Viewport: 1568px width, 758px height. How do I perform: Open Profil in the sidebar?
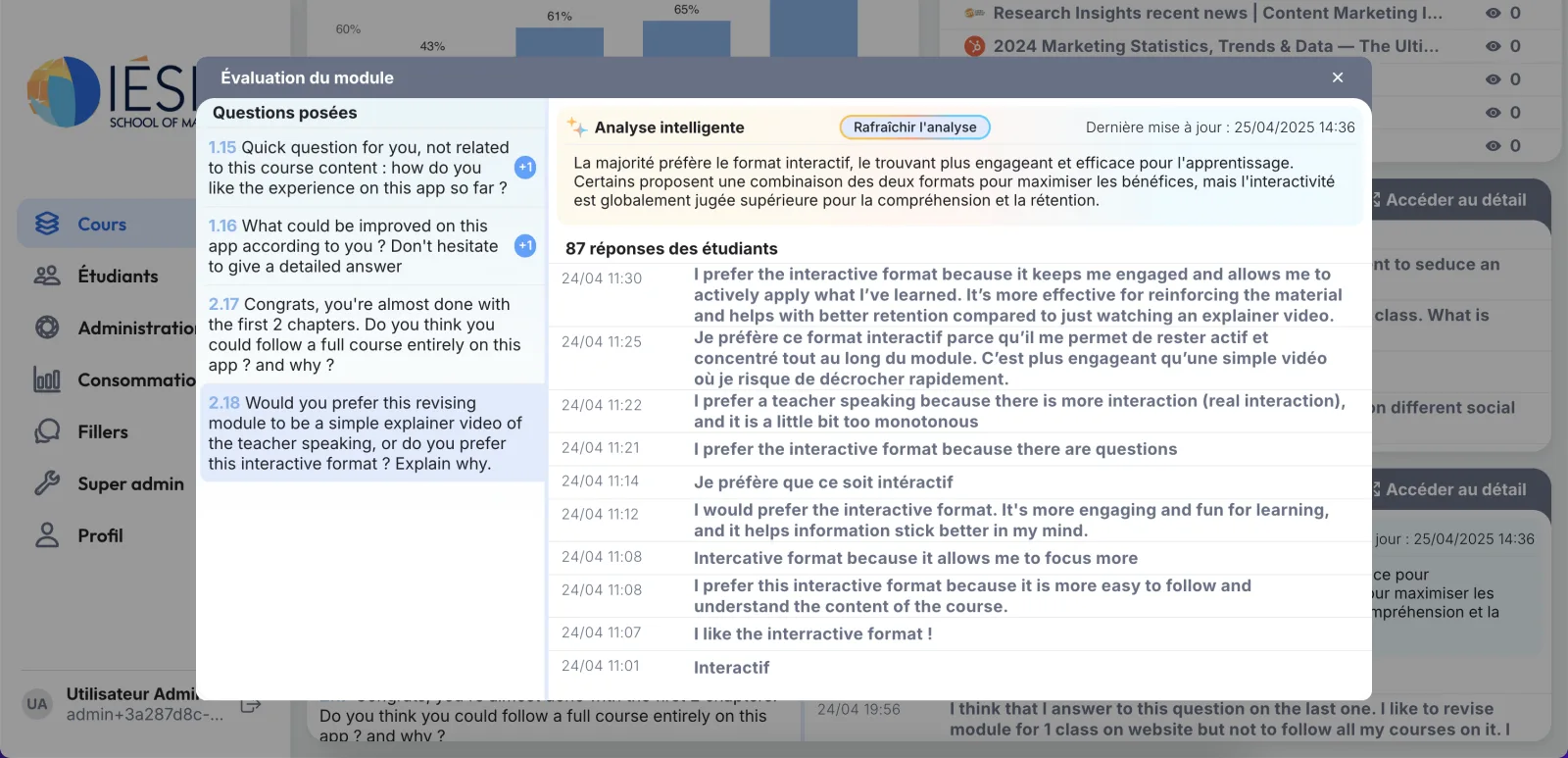coord(107,536)
